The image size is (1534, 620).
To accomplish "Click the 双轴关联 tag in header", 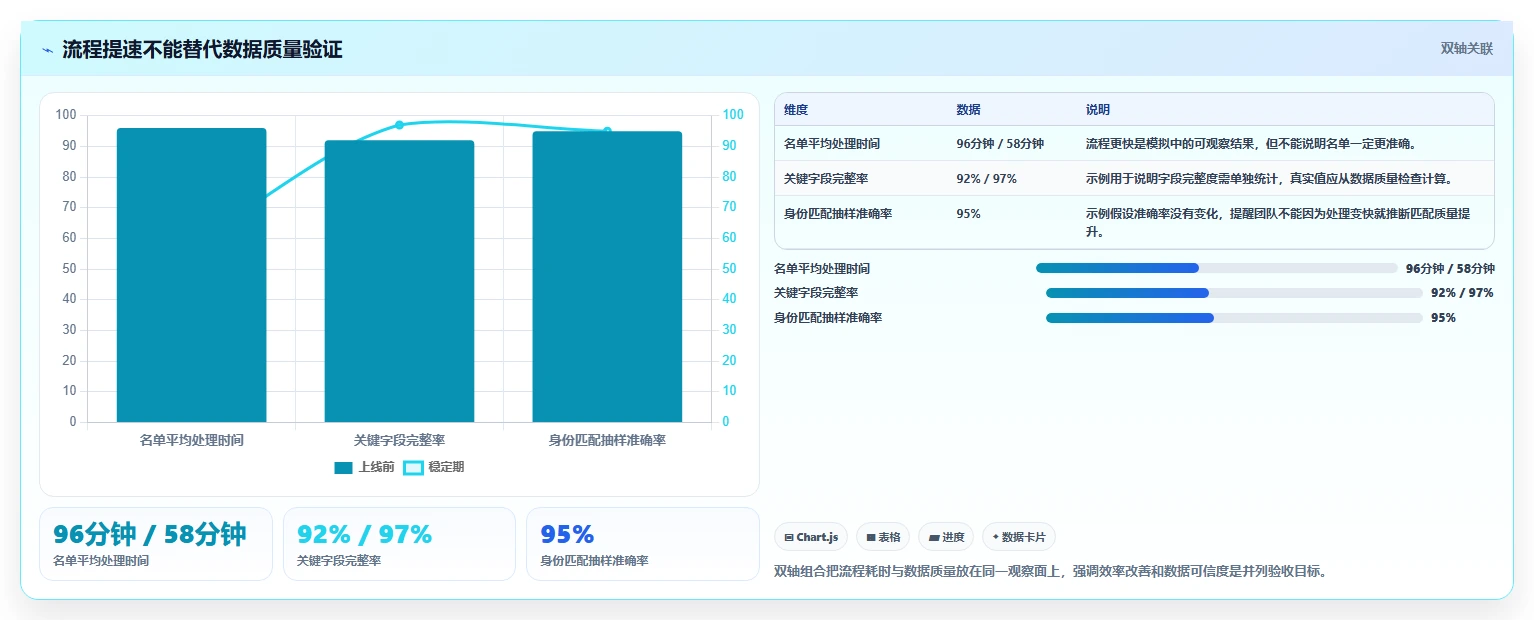I will [1467, 48].
